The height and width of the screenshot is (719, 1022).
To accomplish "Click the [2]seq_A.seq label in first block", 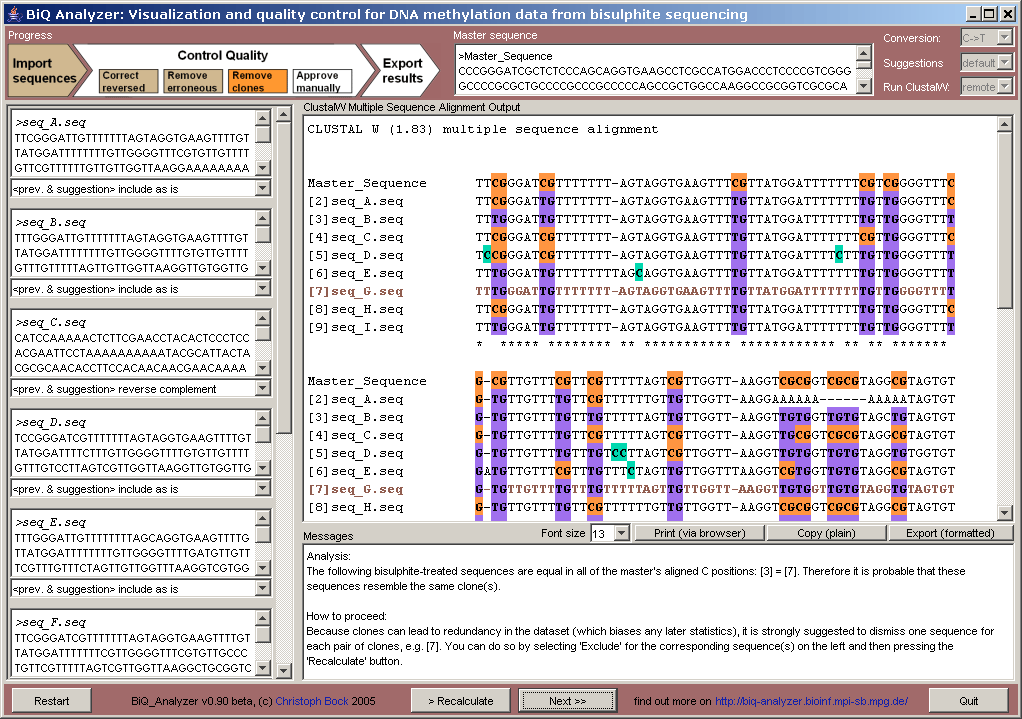I will 355,202.
